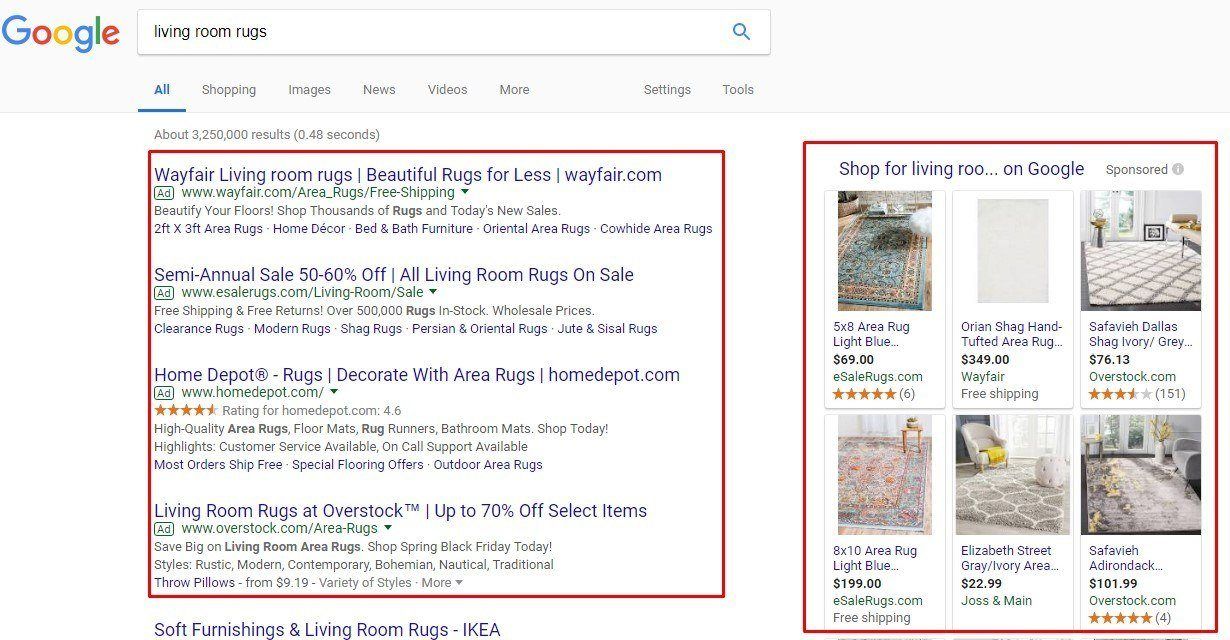
Task: Click the blue search magnifier icon
Action: click(741, 32)
